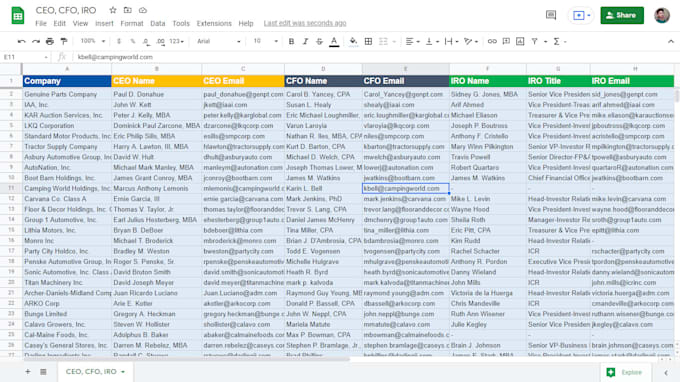
Task: Format as currency
Action: [x=119, y=41]
